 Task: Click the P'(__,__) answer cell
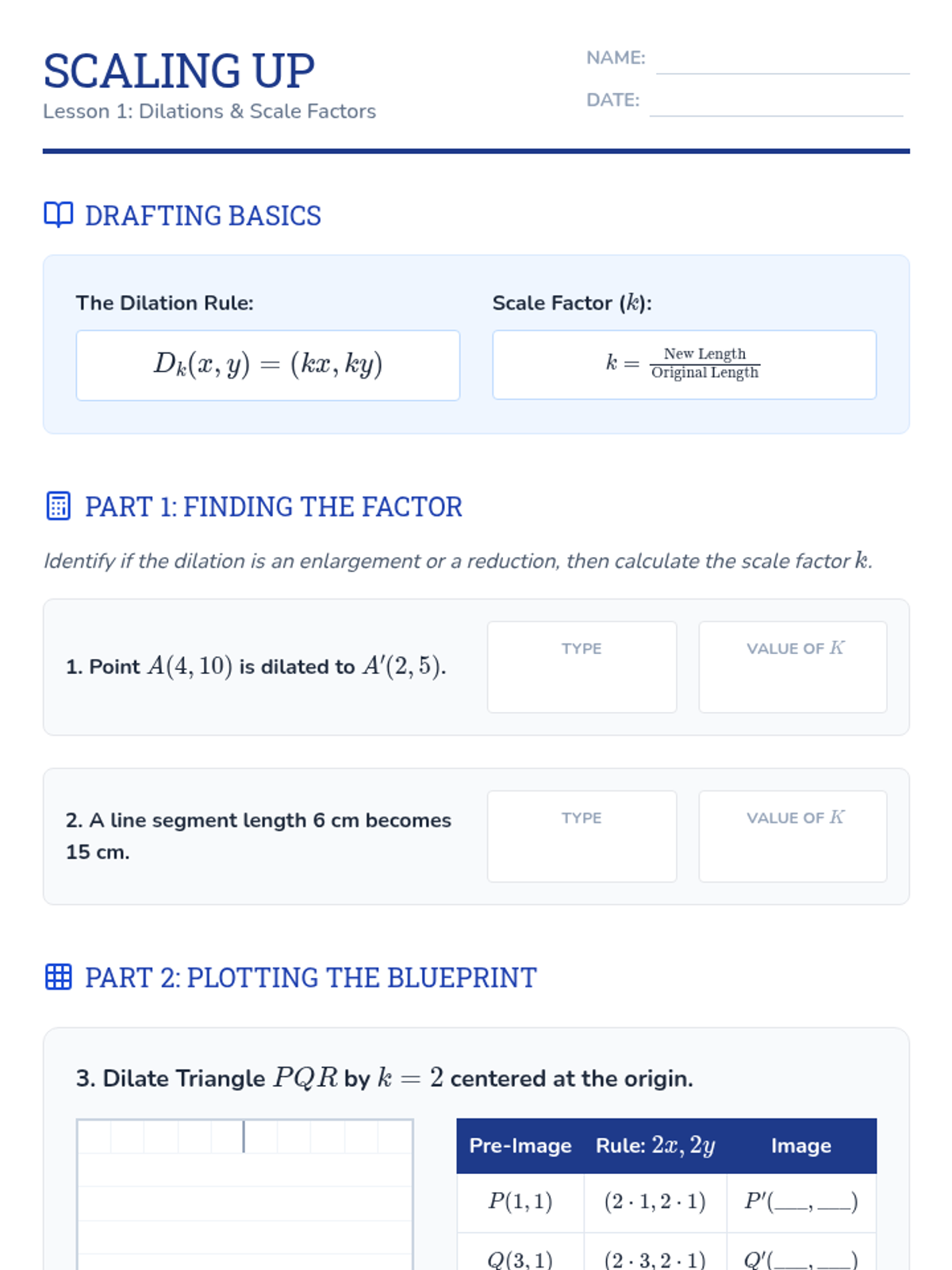pos(801,1203)
